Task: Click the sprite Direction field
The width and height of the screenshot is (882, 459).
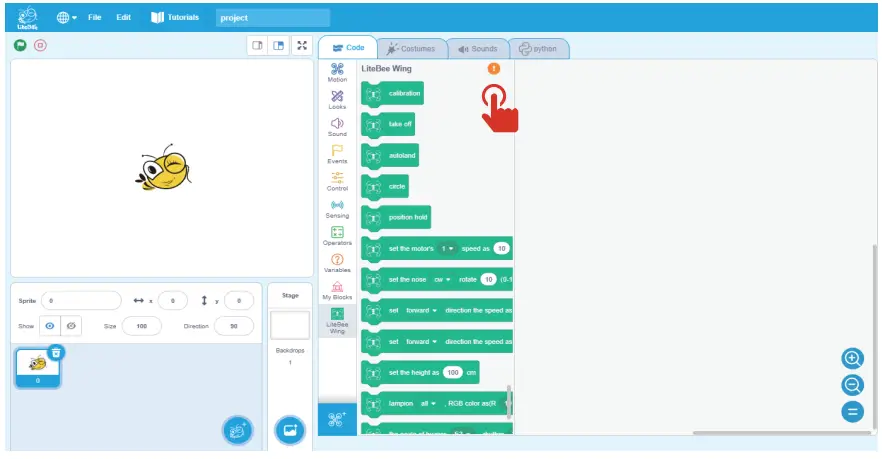Action: [233, 326]
